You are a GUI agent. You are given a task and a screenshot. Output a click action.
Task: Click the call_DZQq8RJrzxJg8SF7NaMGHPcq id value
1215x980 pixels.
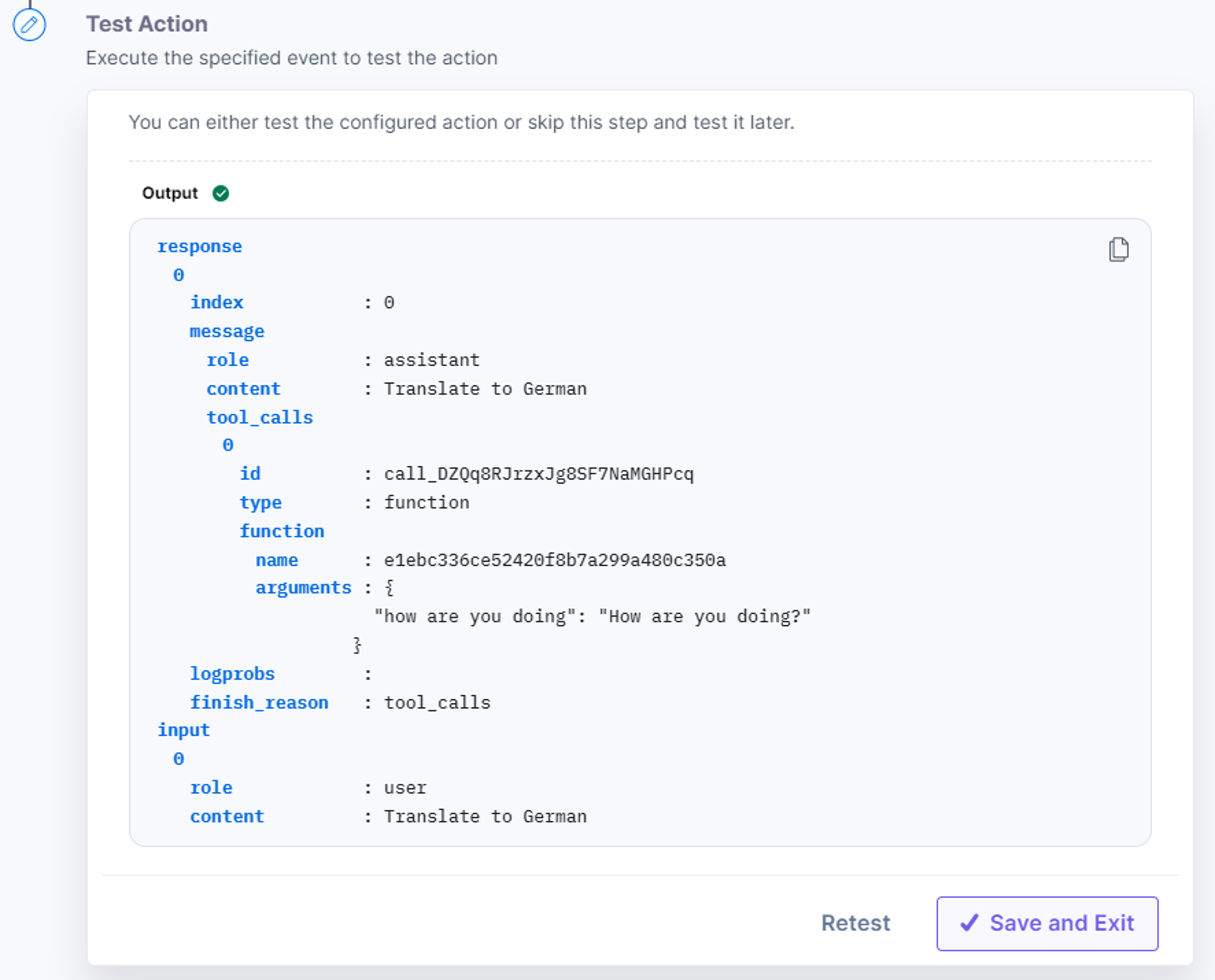click(x=539, y=474)
